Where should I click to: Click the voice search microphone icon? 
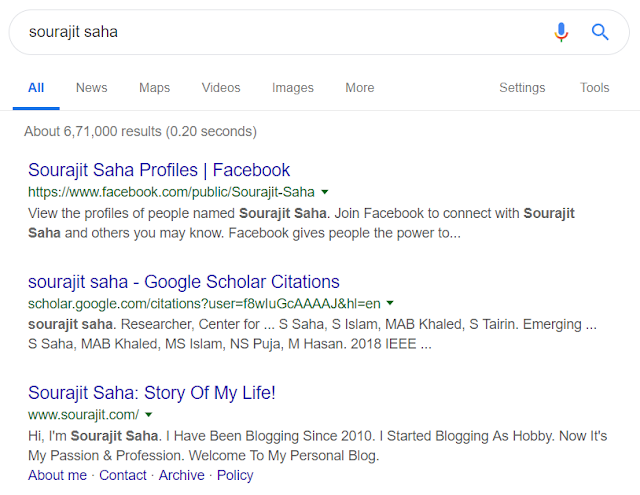click(561, 32)
